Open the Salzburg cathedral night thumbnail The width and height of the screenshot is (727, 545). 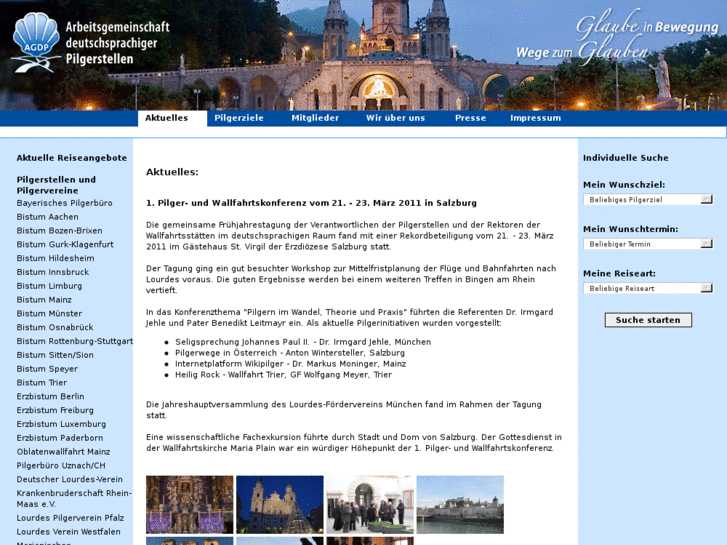[x=280, y=505]
